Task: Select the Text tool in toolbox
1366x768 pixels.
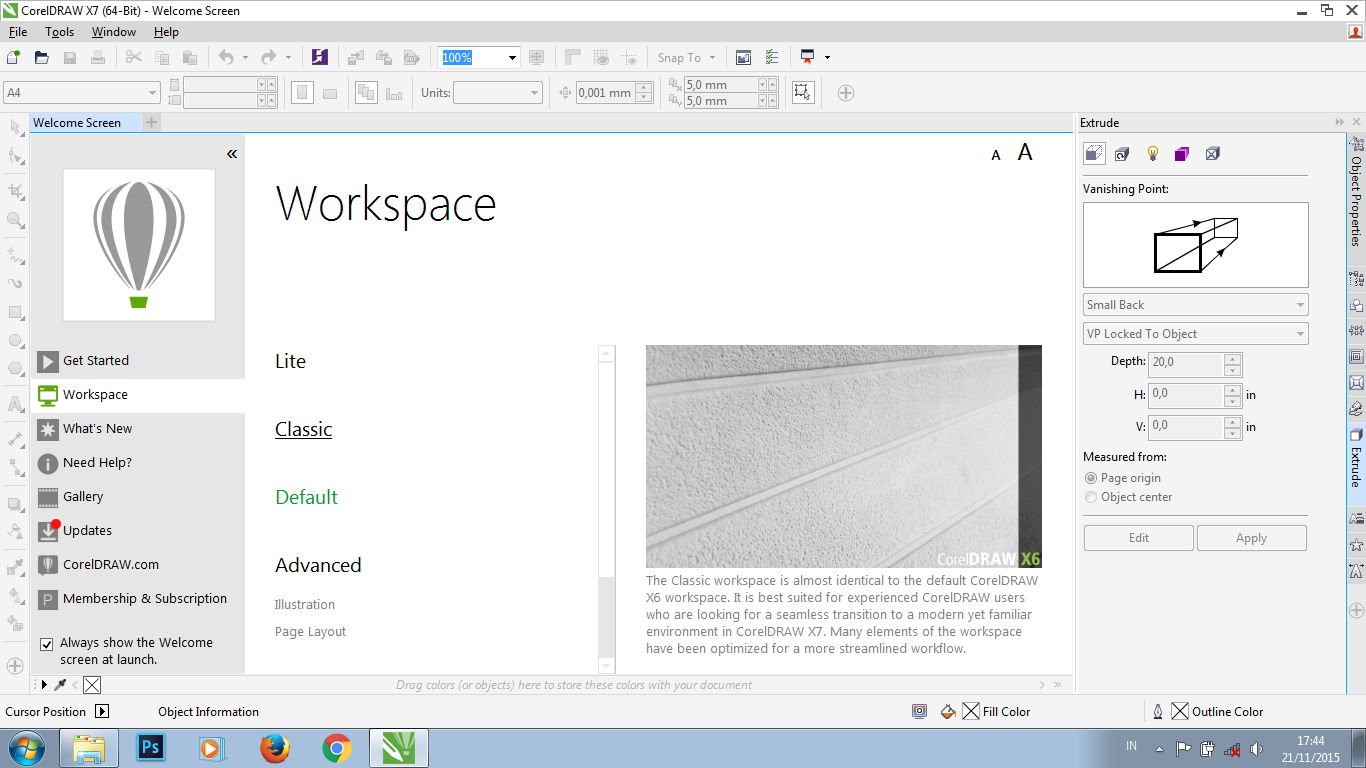Action: pos(15,405)
